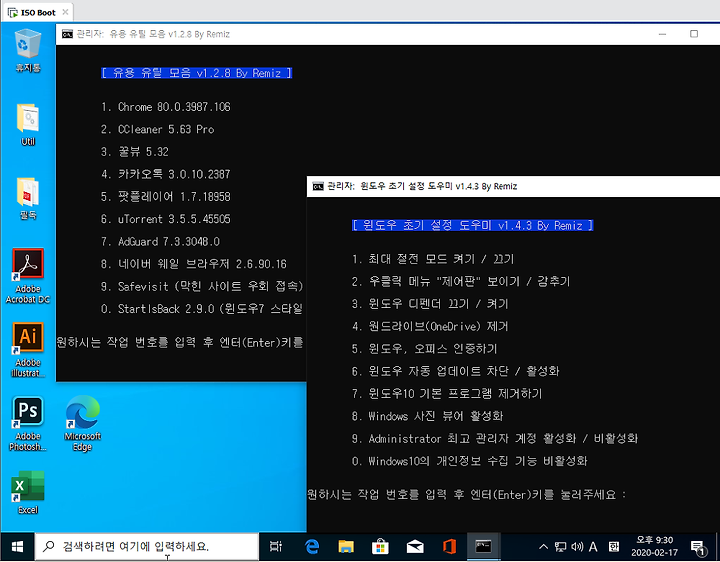Open the Util folder on desktop

coord(28,125)
